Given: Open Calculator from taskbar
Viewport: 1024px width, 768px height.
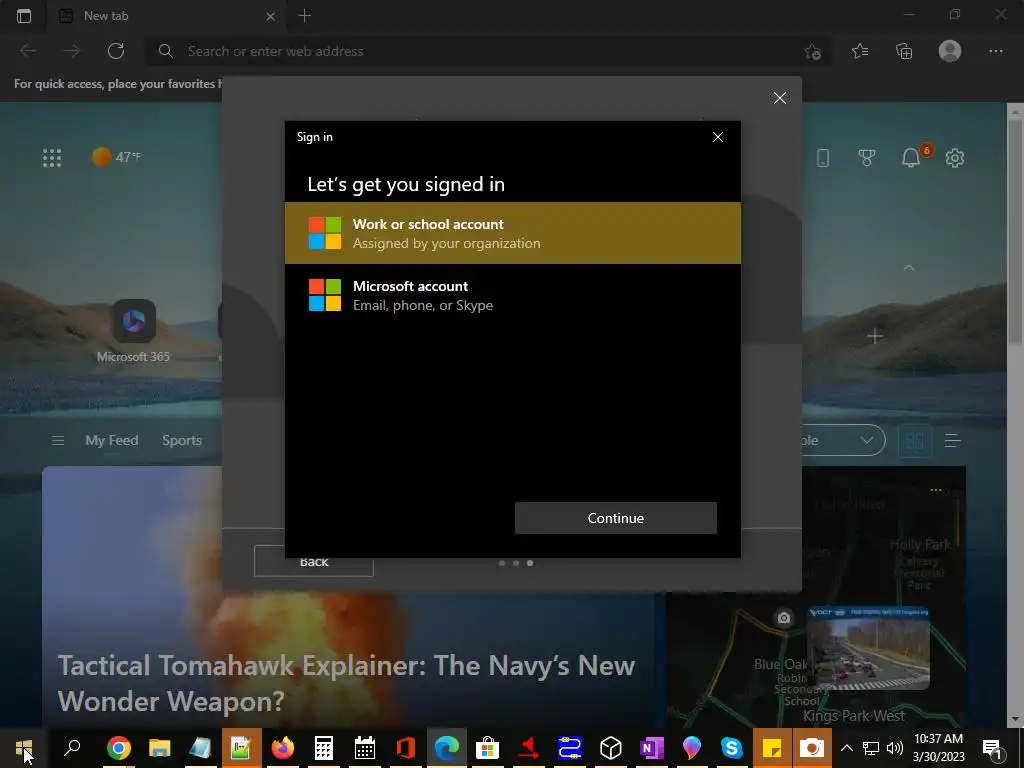Looking at the screenshot, I should [x=324, y=748].
